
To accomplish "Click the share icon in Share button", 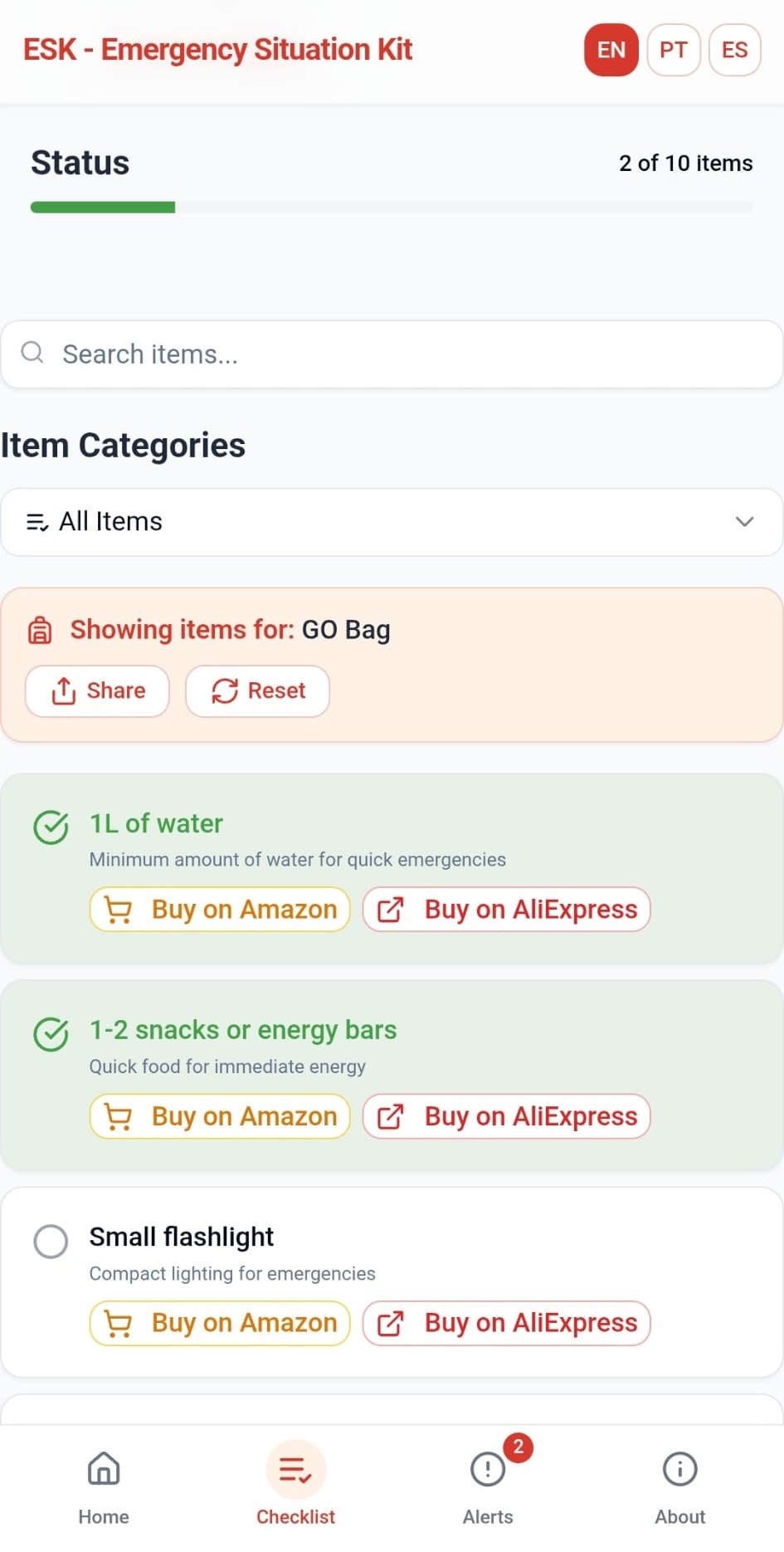I will [64, 691].
